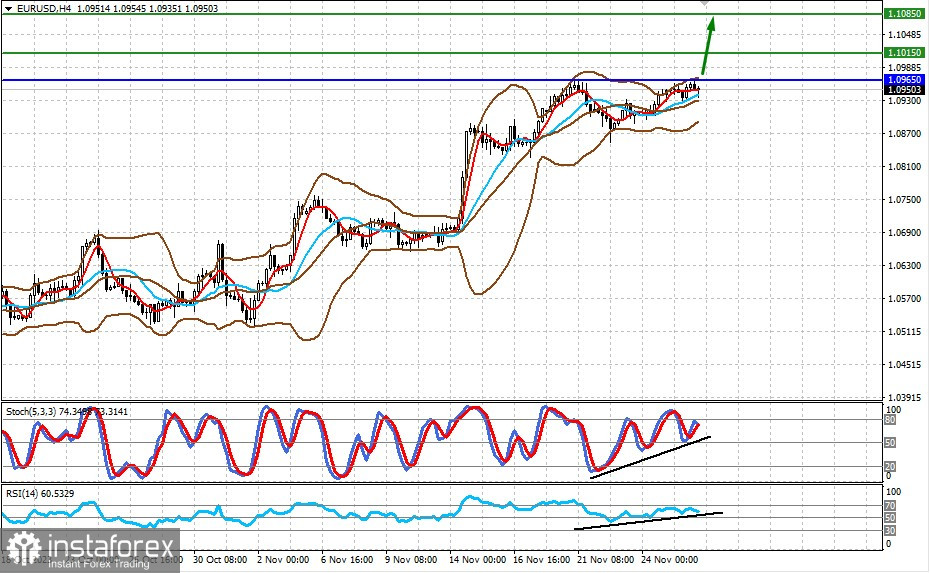Click the 1.04515 price scale value
Viewport: 930px width, 573px height.
(x=904, y=365)
